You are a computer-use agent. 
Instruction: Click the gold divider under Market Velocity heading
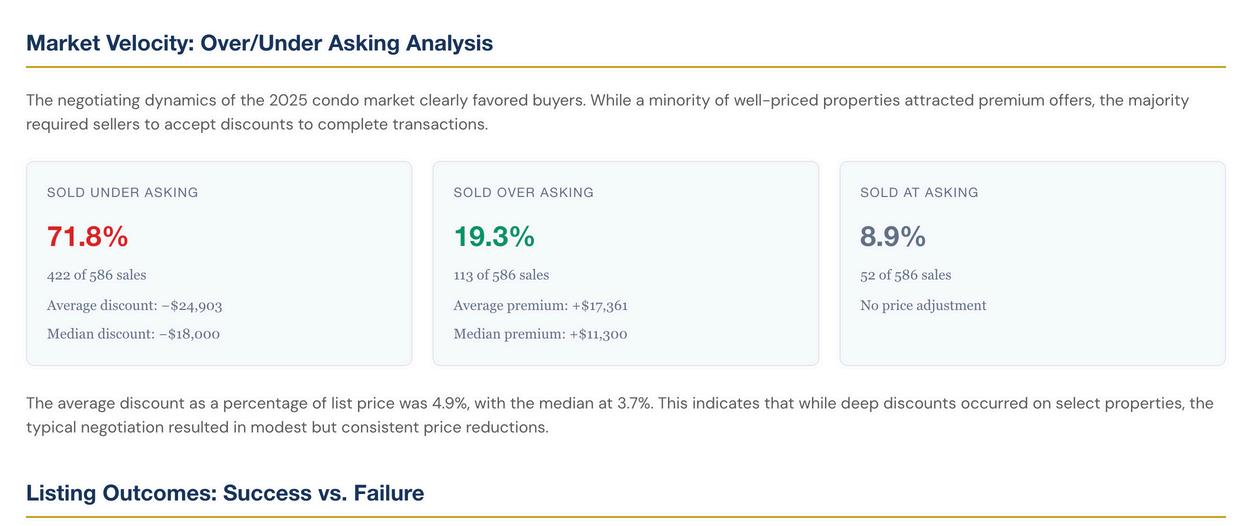click(x=625, y=67)
